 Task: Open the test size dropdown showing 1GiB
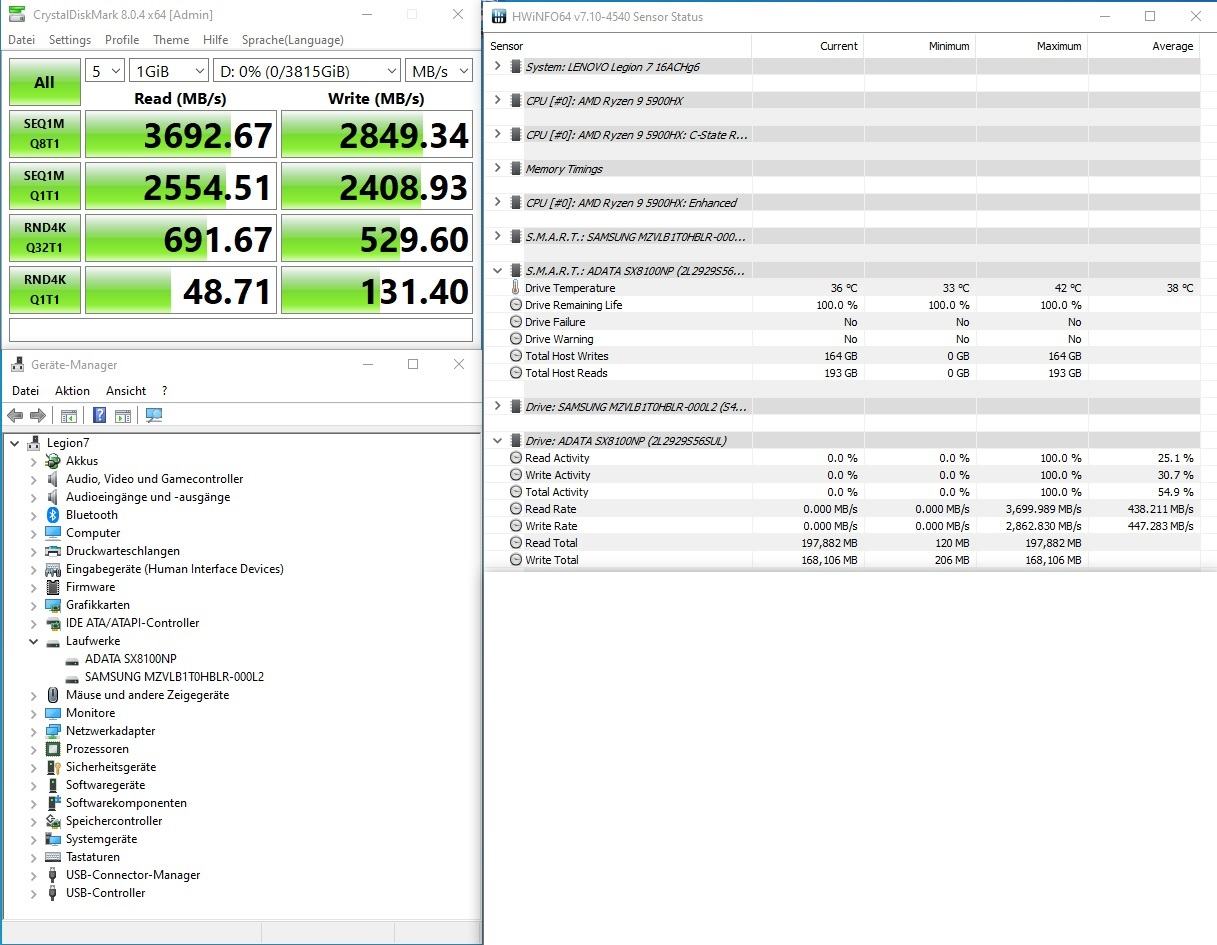(x=168, y=71)
